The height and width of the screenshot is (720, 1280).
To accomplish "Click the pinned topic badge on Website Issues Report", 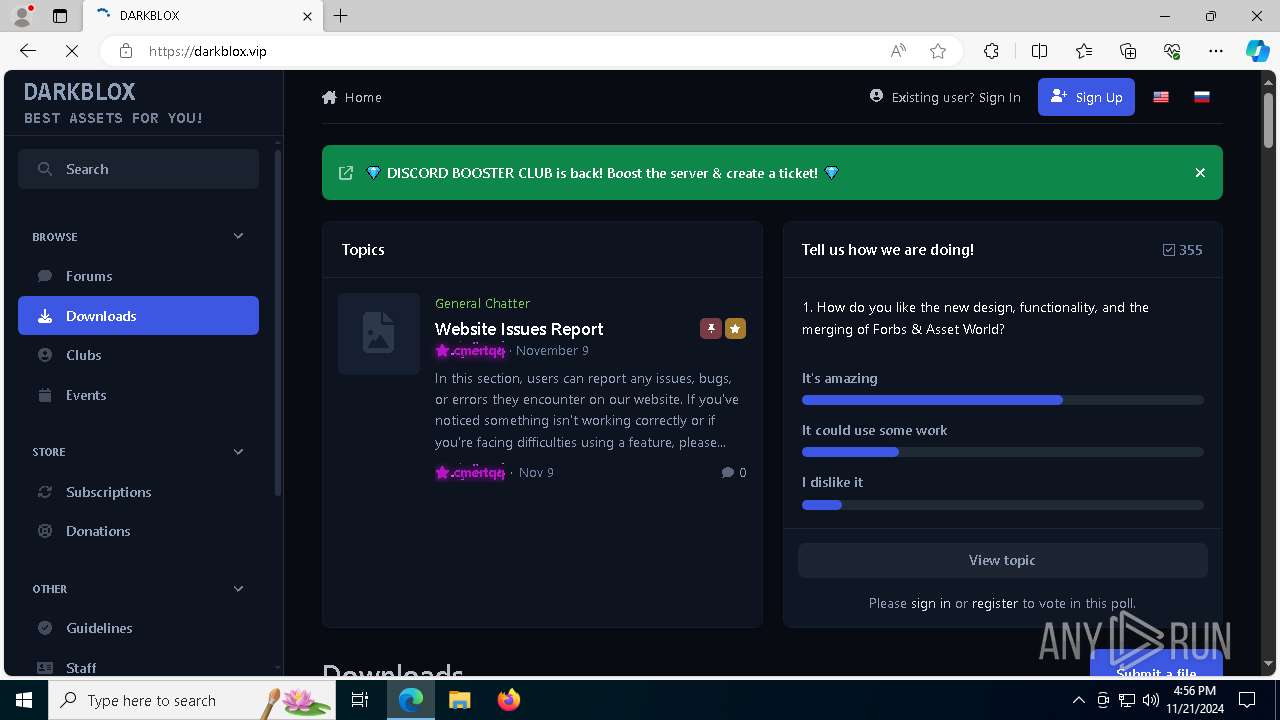I will (711, 329).
